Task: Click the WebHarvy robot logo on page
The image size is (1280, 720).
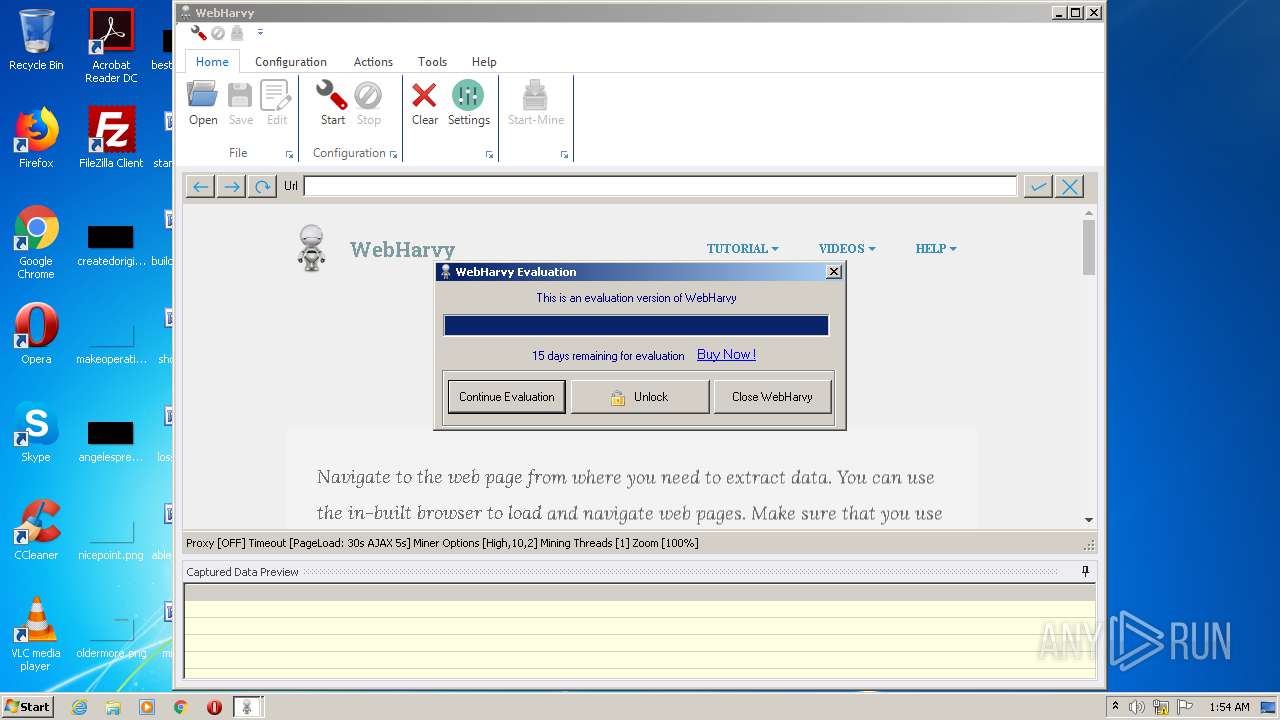Action: click(312, 248)
